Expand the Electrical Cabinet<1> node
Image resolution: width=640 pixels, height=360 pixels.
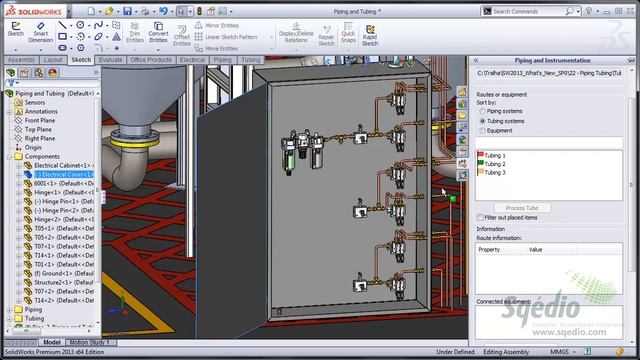[18, 166]
